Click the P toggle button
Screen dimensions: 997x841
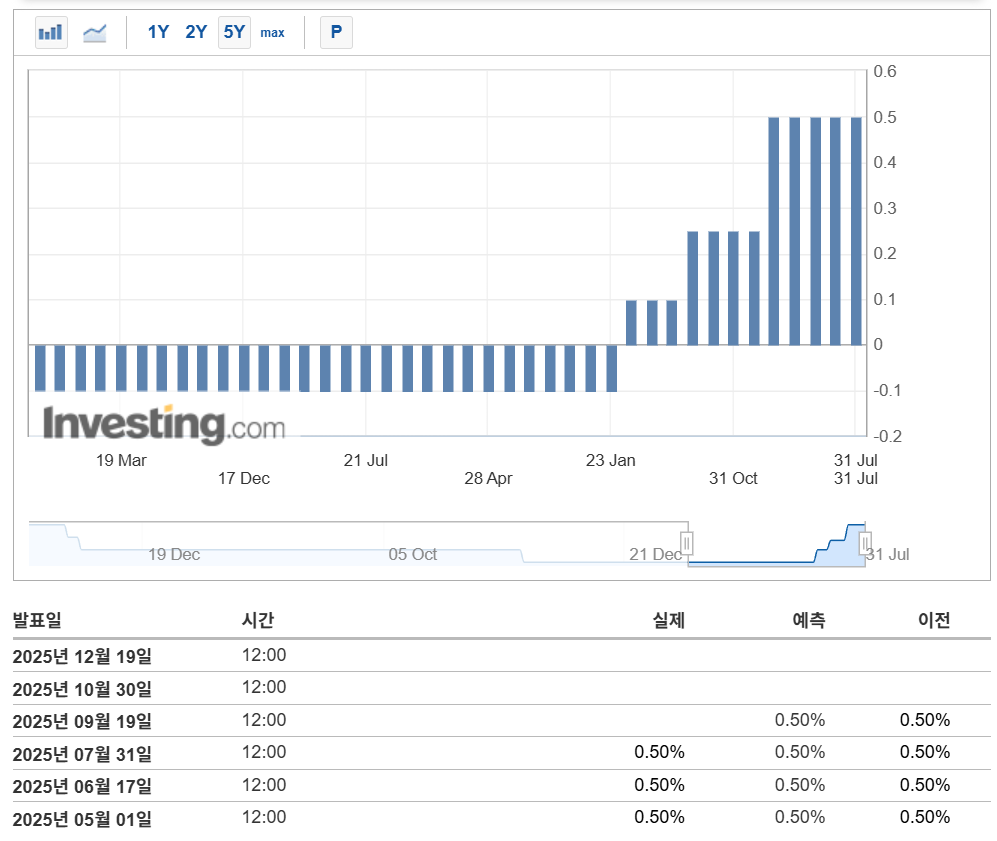[336, 32]
